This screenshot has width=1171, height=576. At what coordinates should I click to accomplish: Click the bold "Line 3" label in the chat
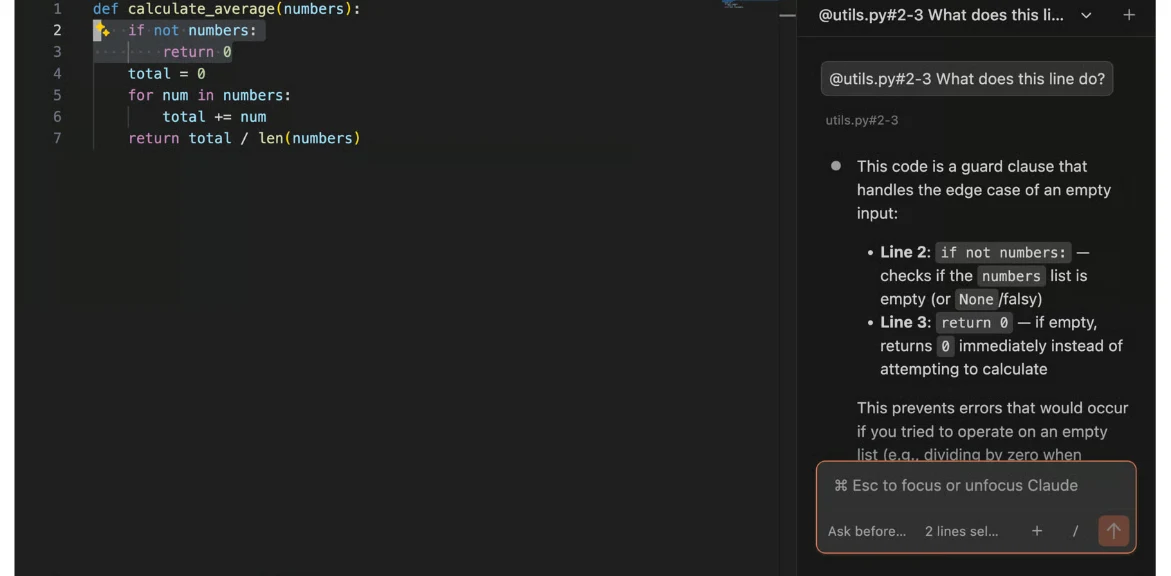[903, 323]
